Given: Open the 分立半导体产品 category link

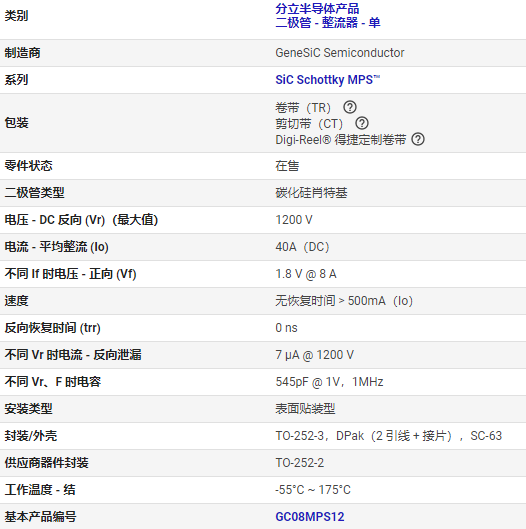Looking at the screenshot, I should pos(317,9).
